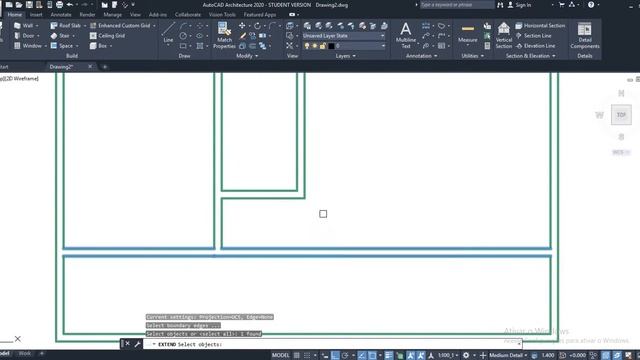Click the Open file icon
The image size is (640, 360).
19,4
